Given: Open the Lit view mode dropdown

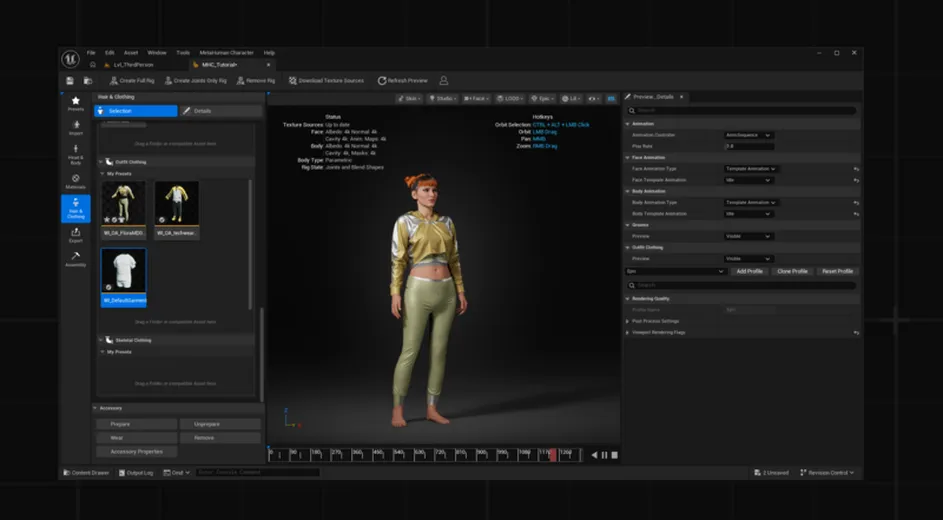Looking at the screenshot, I should click(x=571, y=99).
